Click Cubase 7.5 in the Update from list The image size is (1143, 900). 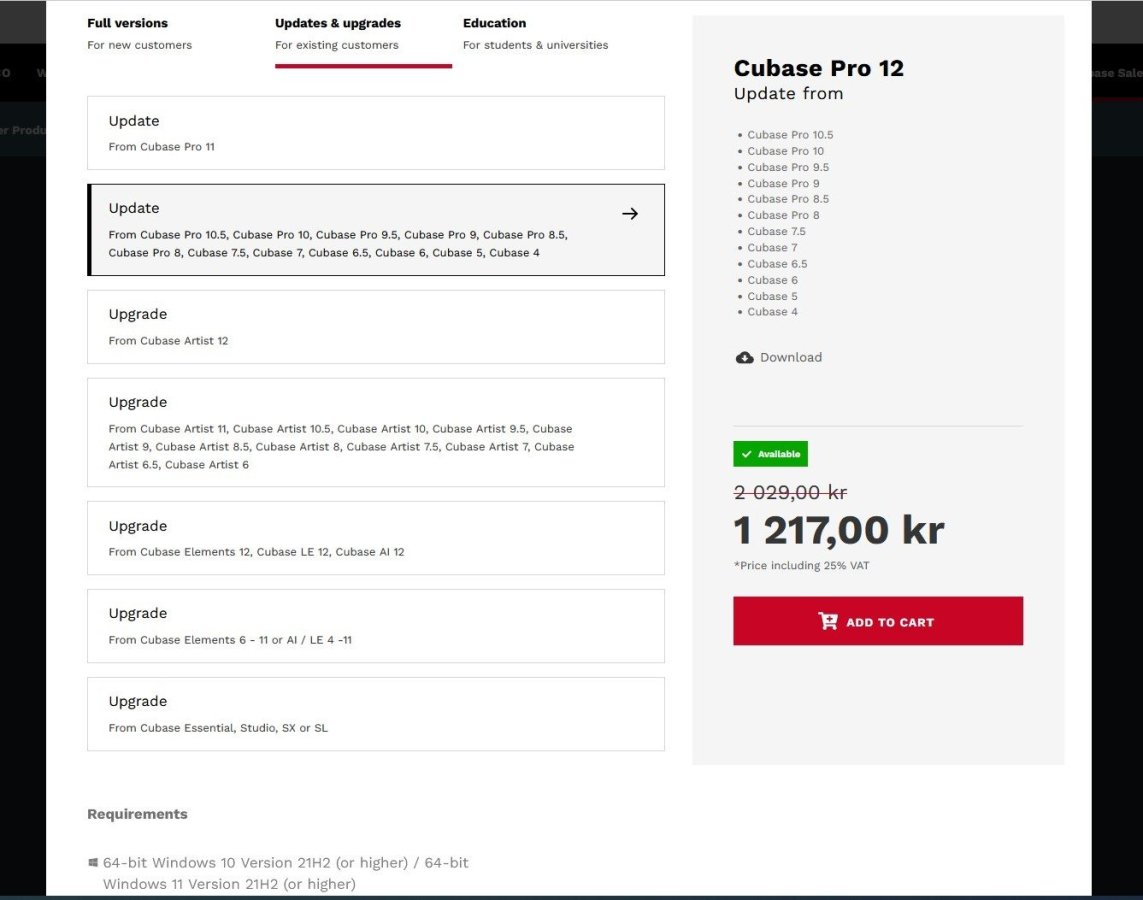777,231
